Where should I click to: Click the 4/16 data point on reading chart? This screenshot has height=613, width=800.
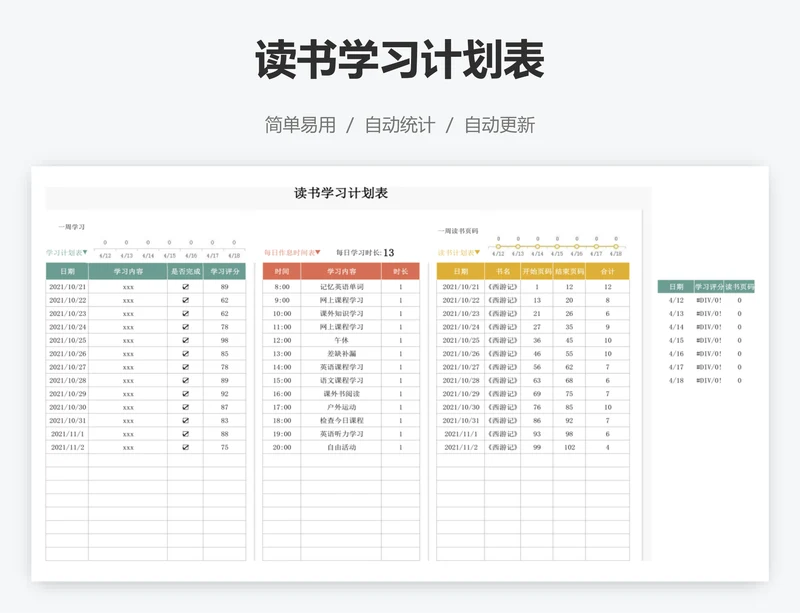(x=577, y=245)
